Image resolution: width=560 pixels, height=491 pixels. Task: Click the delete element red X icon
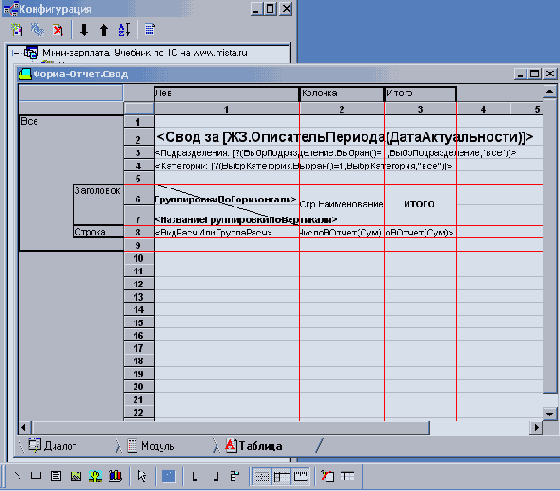coord(58,30)
